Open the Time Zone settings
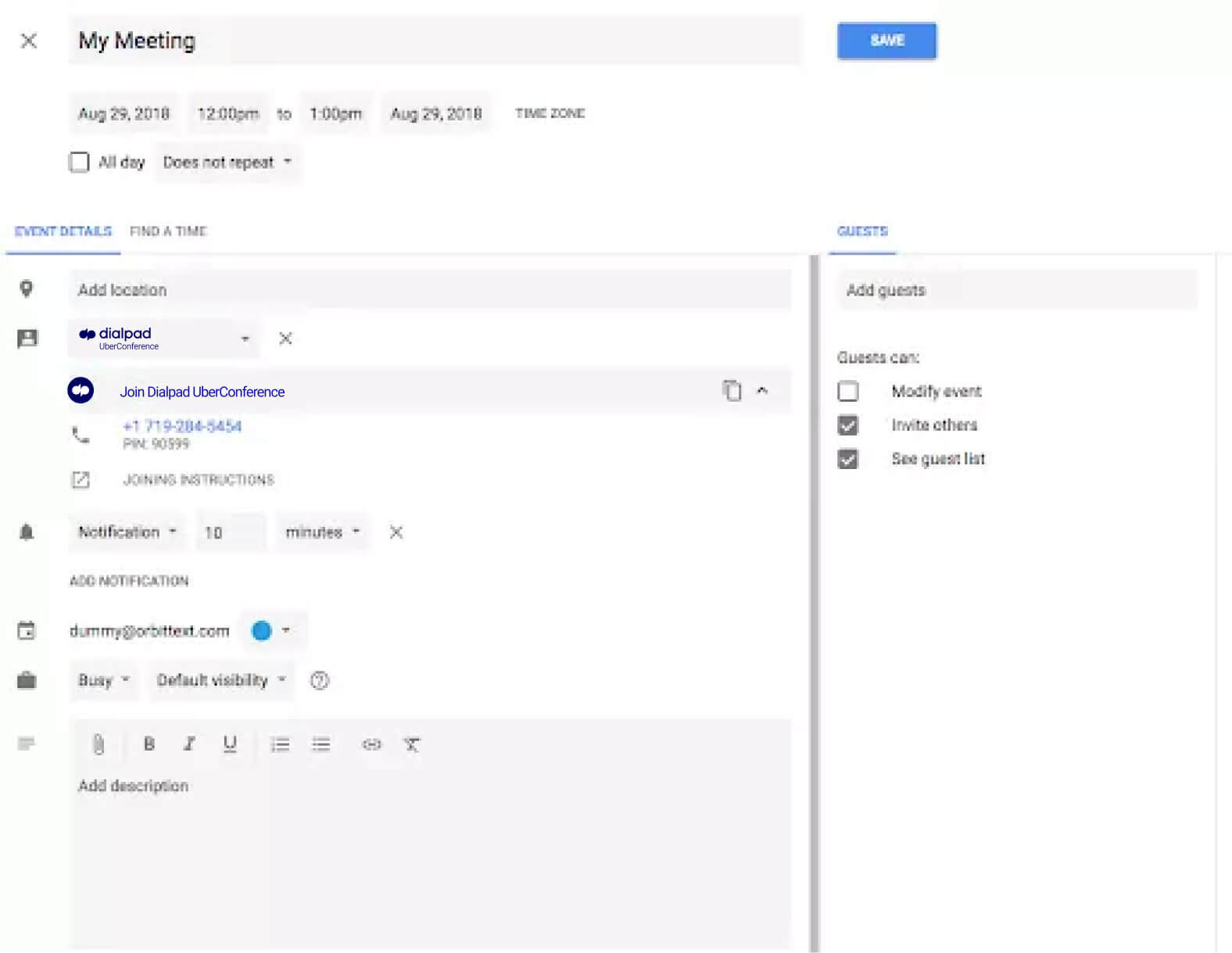Viewport: 1232px width, 953px height. [x=550, y=113]
